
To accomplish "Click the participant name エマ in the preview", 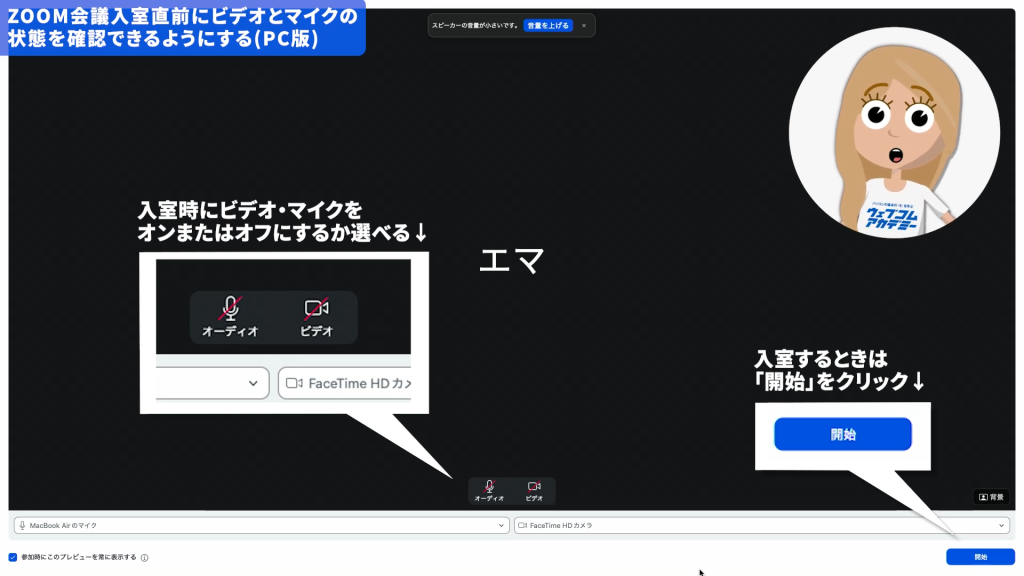I will coord(512,260).
